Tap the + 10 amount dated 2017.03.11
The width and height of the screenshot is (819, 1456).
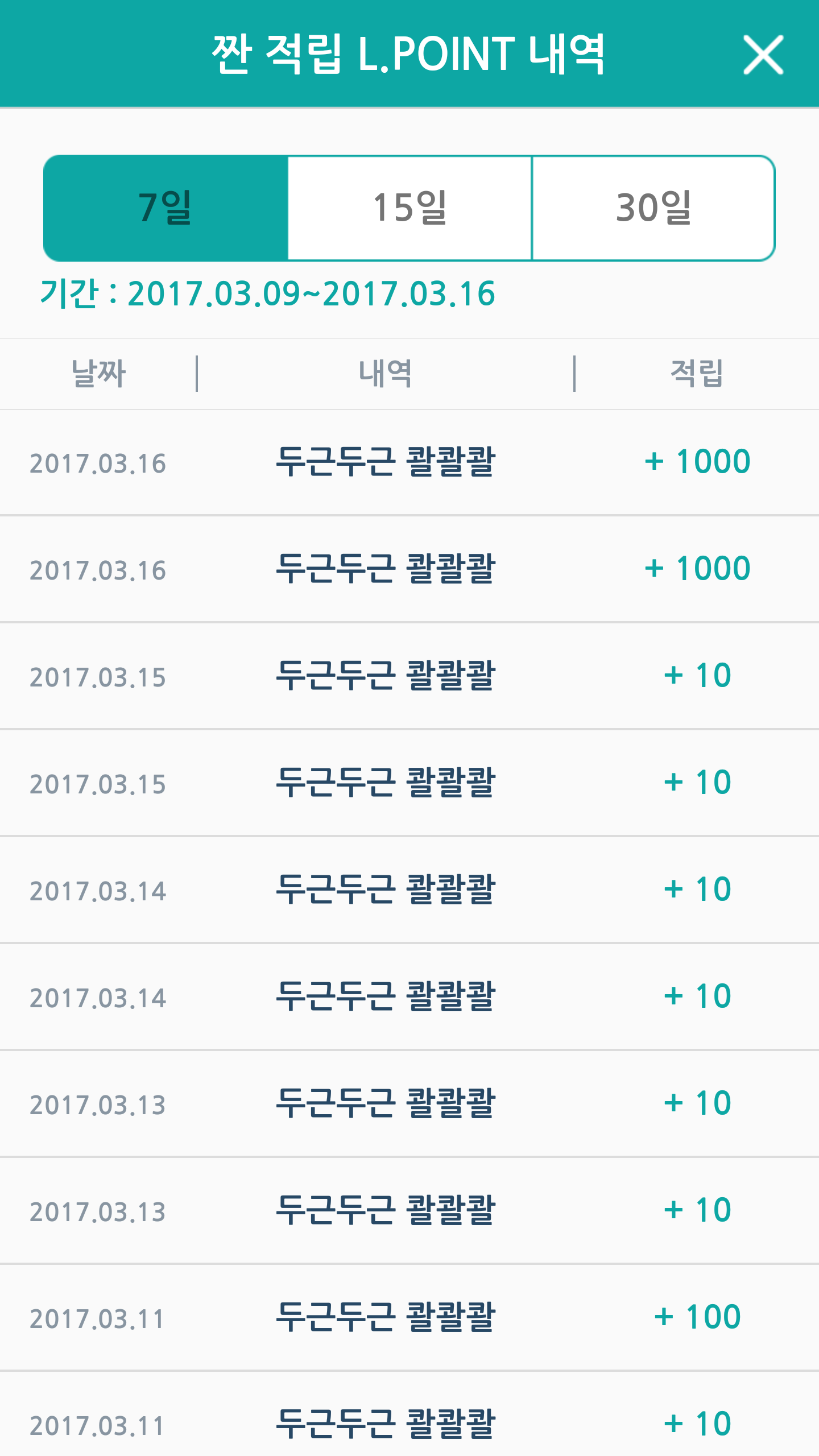coord(697,1424)
